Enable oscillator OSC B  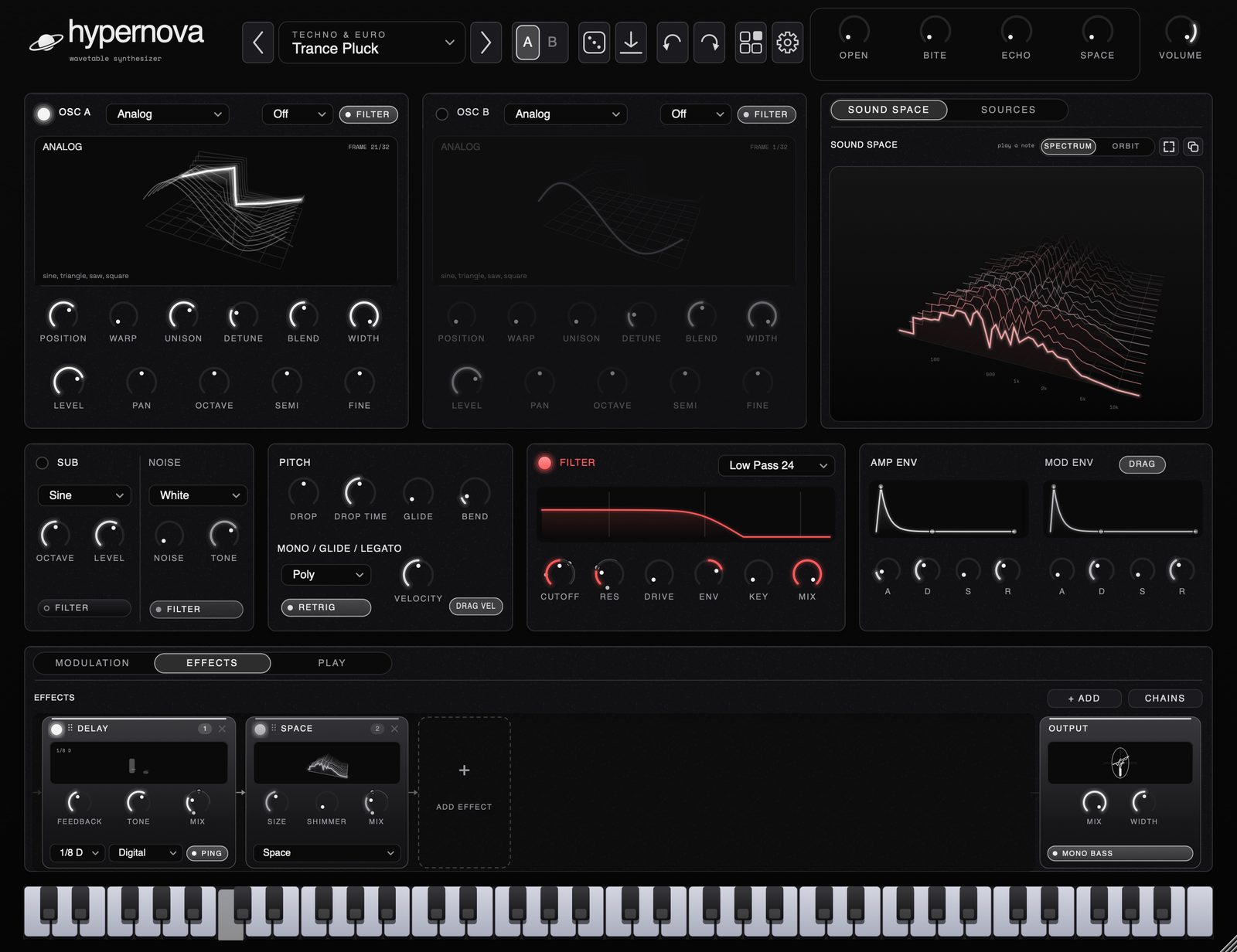click(x=441, y=114)
